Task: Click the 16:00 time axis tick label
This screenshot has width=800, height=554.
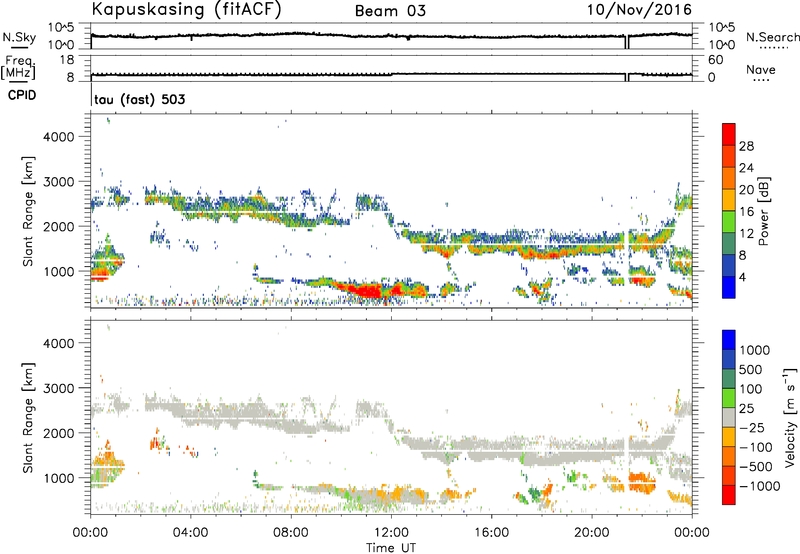Action: tap(491, 533)
